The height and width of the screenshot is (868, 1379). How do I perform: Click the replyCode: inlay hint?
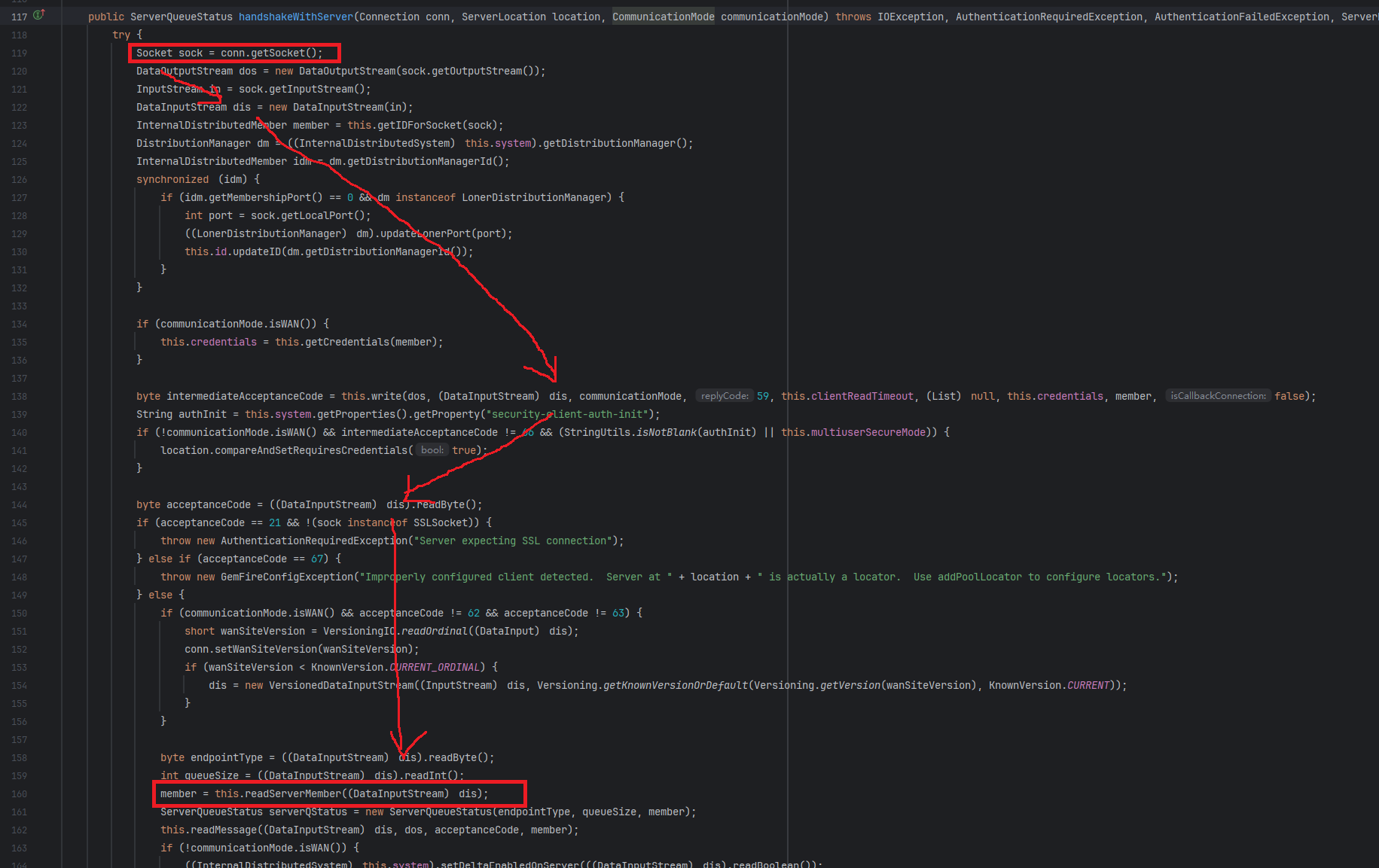[725, 396]
